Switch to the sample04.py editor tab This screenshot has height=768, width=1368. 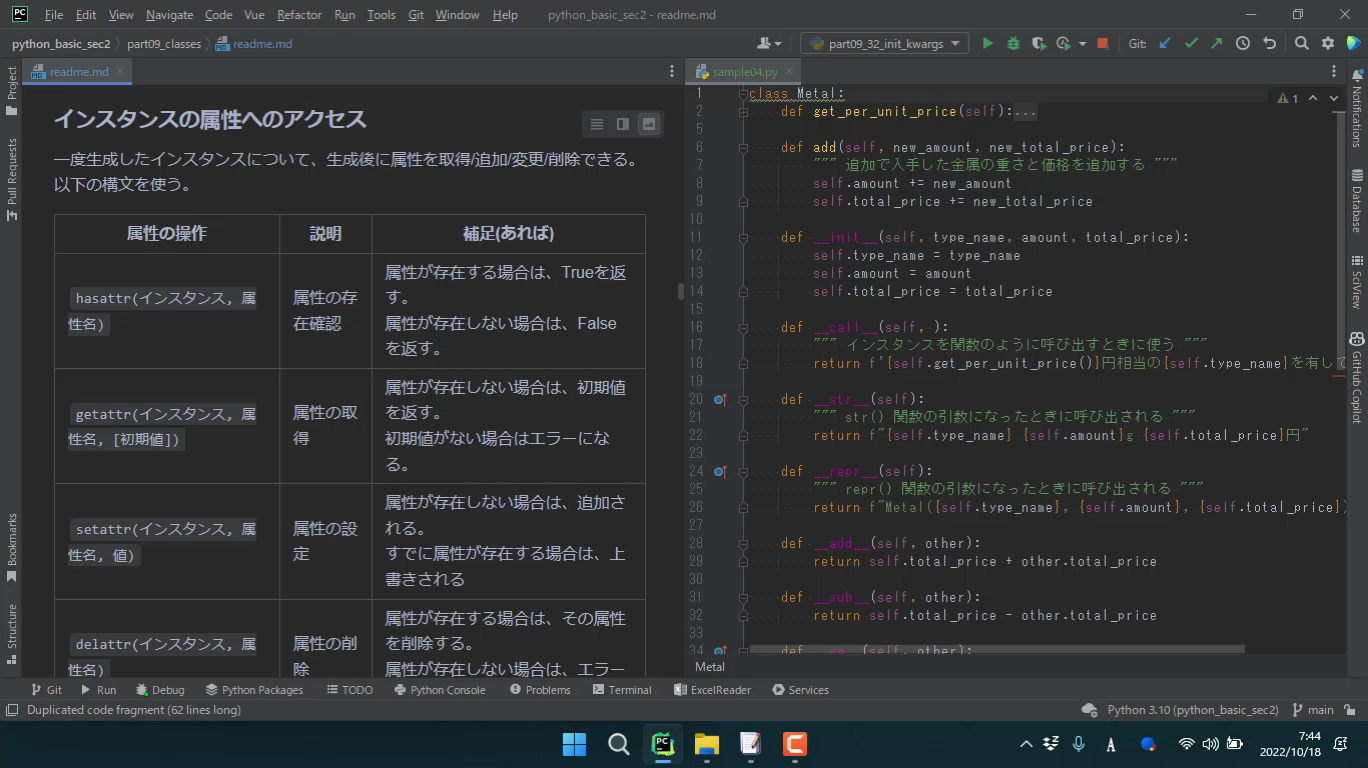(744, 72)
